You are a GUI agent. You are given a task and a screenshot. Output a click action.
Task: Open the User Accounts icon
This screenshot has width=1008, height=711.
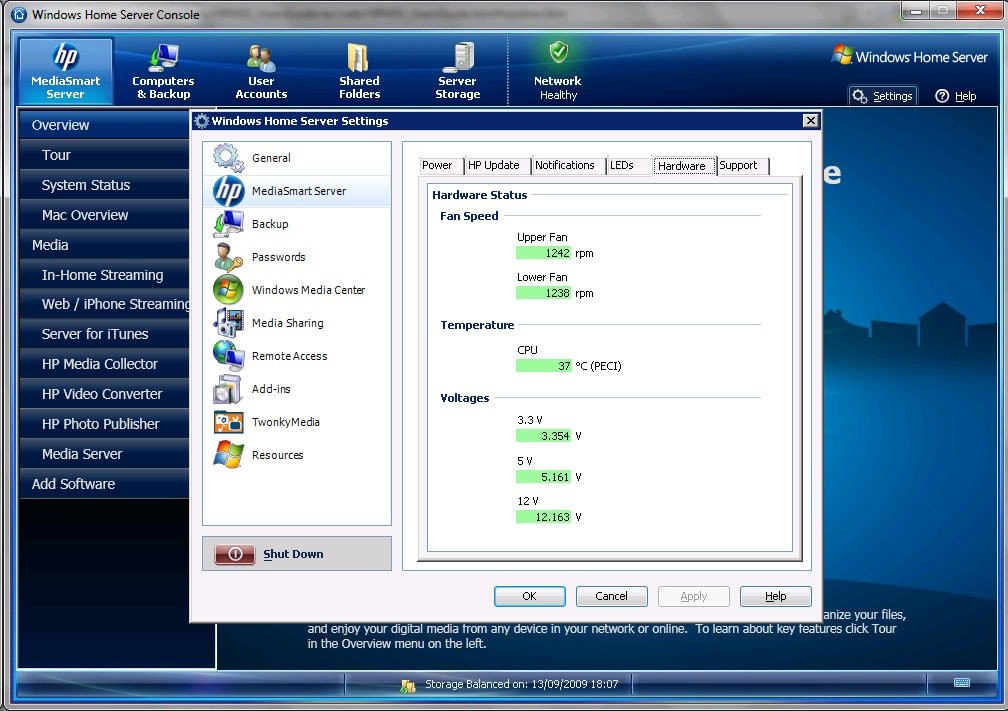(x=261, y=57)
